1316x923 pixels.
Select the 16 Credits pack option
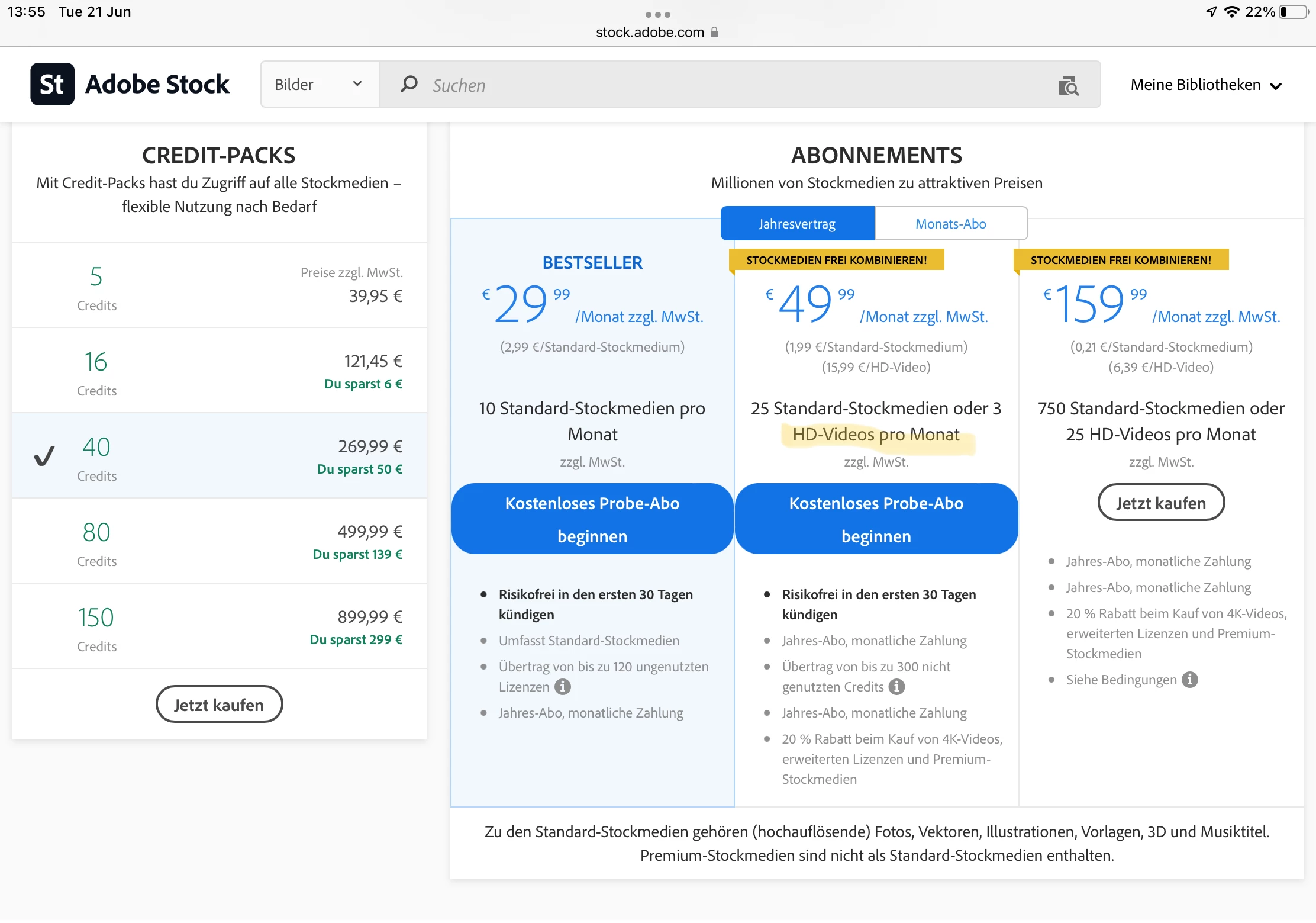(219, 371)
